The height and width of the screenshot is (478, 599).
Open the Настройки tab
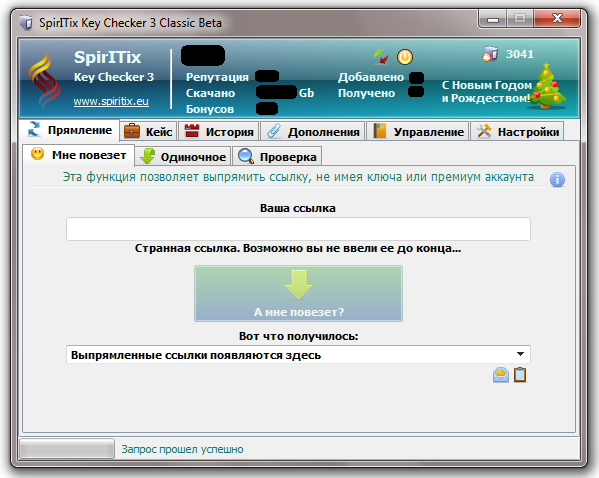tap(517, 132)
